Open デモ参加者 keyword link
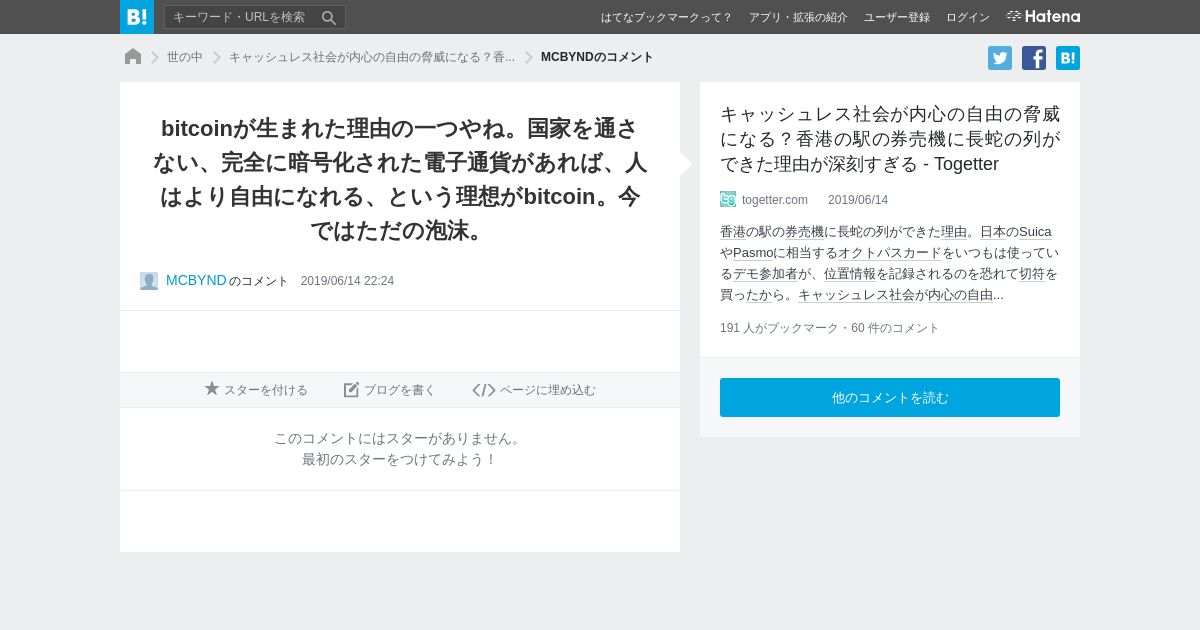 [x=765, y=274]
